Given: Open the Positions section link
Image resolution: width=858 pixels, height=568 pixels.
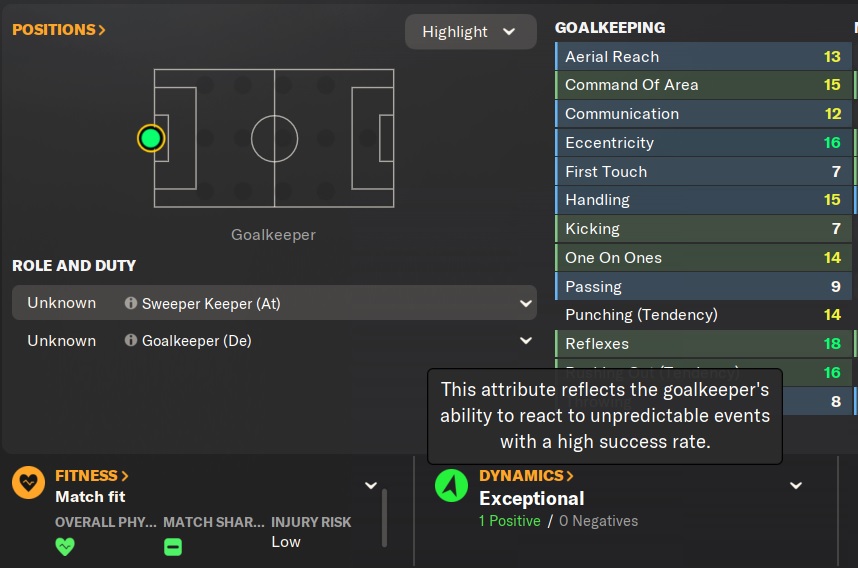Looking at the screenshot, I should [x=59, y=30].
